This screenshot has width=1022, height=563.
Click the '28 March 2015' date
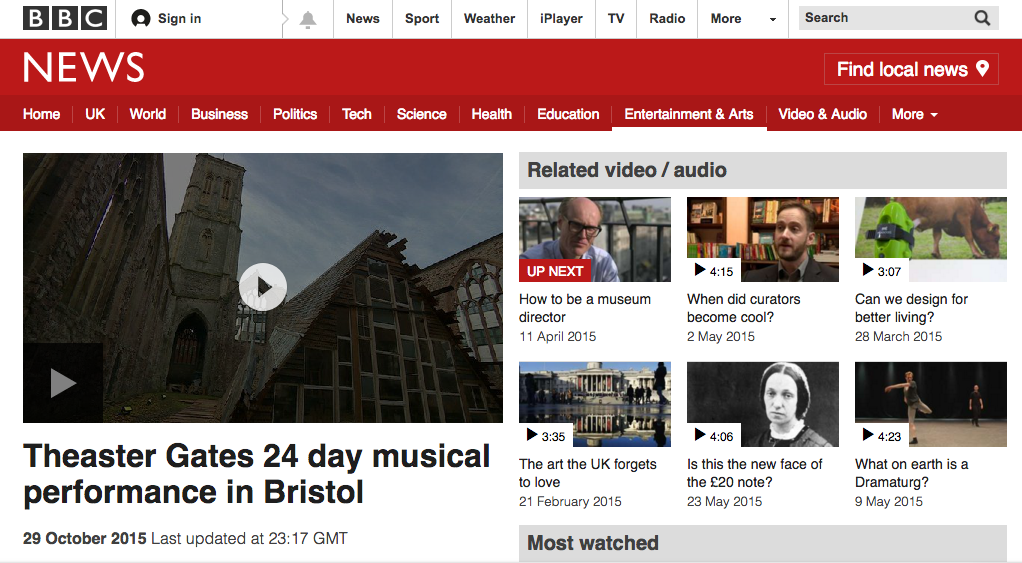pos(899,337)
